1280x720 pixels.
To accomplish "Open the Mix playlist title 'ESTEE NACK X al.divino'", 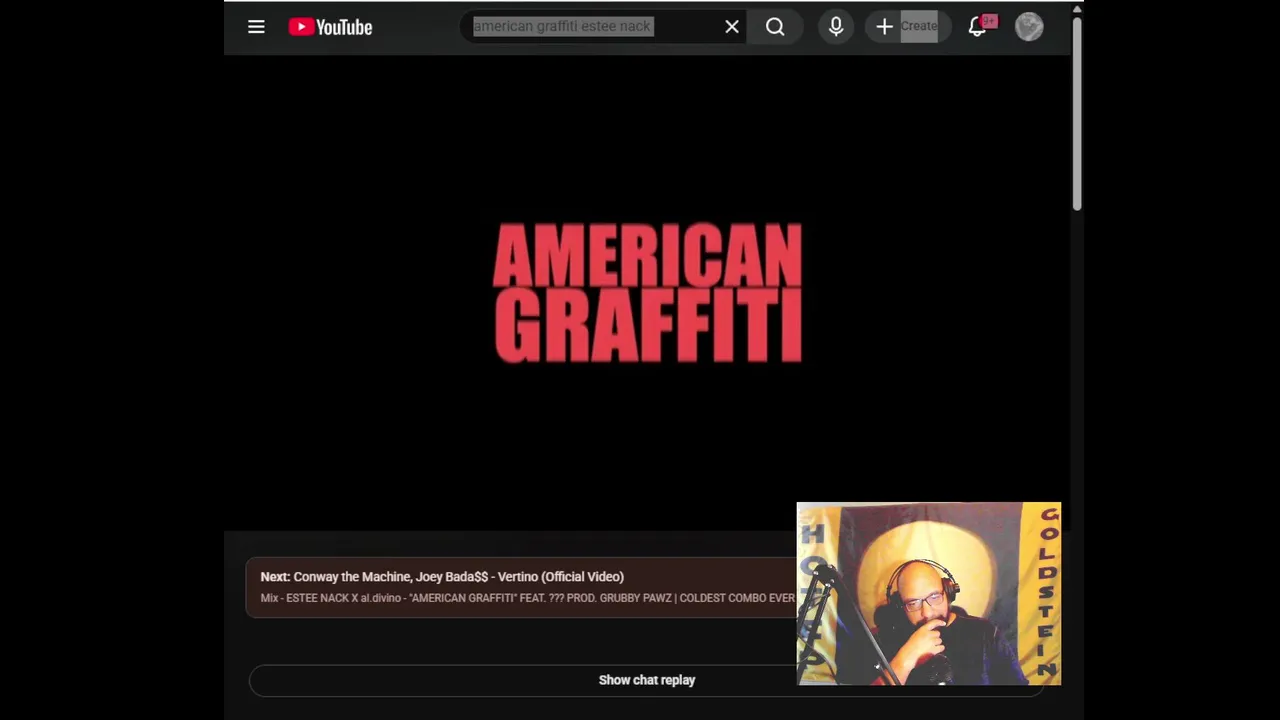I will pos(527,598).
